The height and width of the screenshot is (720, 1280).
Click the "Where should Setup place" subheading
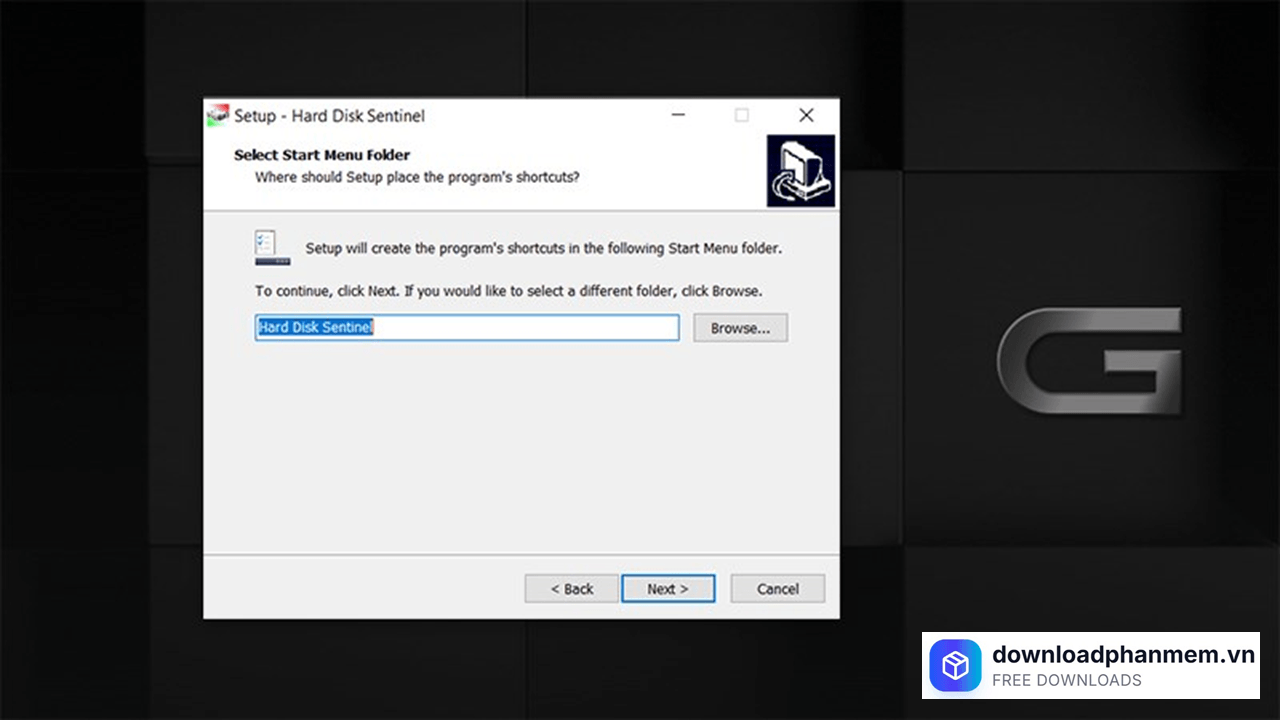pos(417,177)
